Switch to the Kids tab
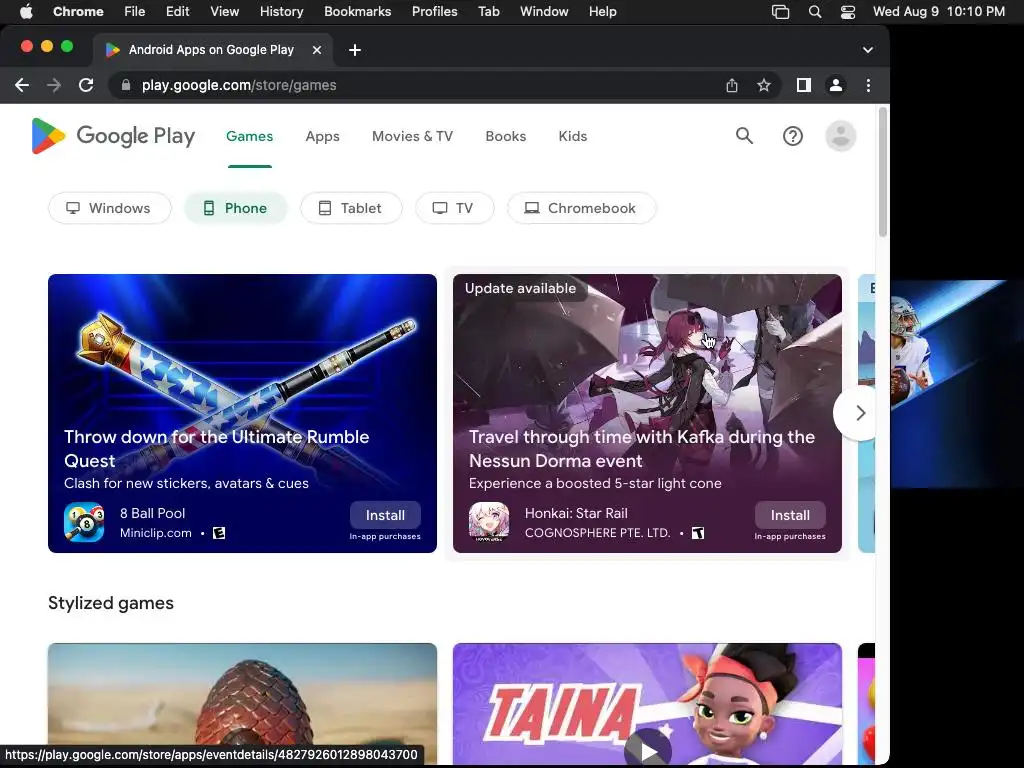 pyautogui.click(x=573, y=136)
